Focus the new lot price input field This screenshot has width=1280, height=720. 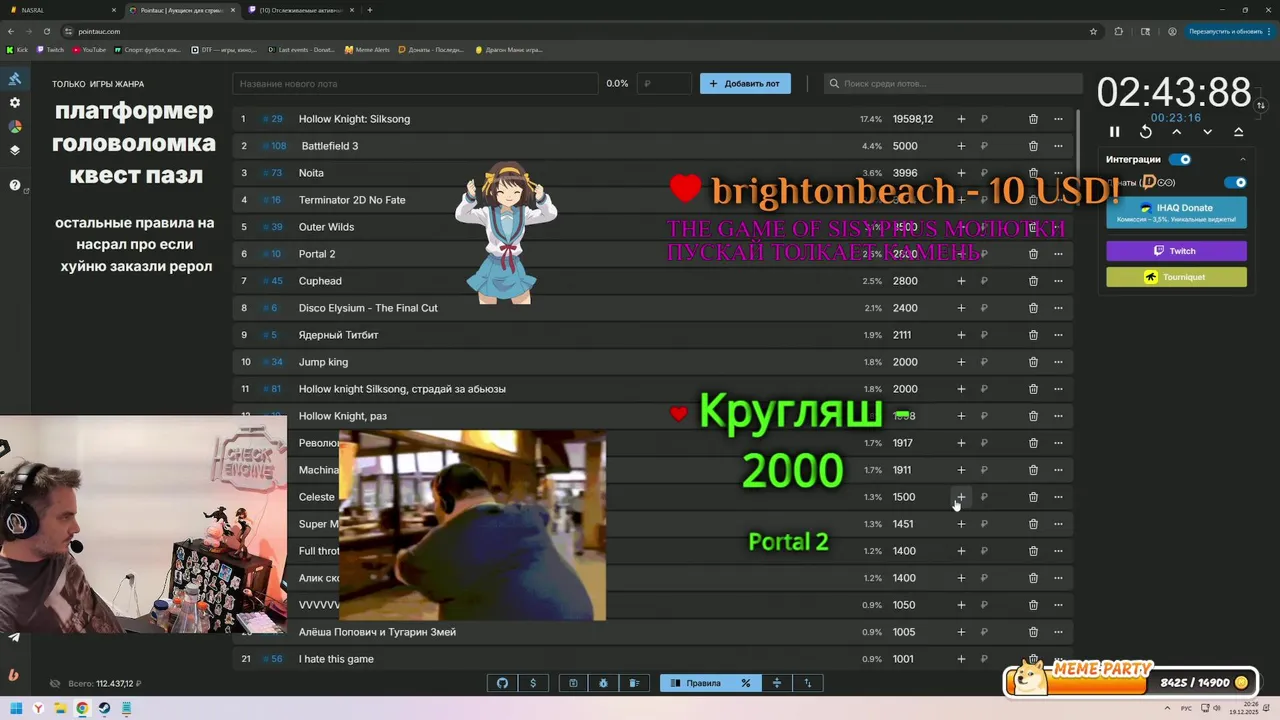664,84
